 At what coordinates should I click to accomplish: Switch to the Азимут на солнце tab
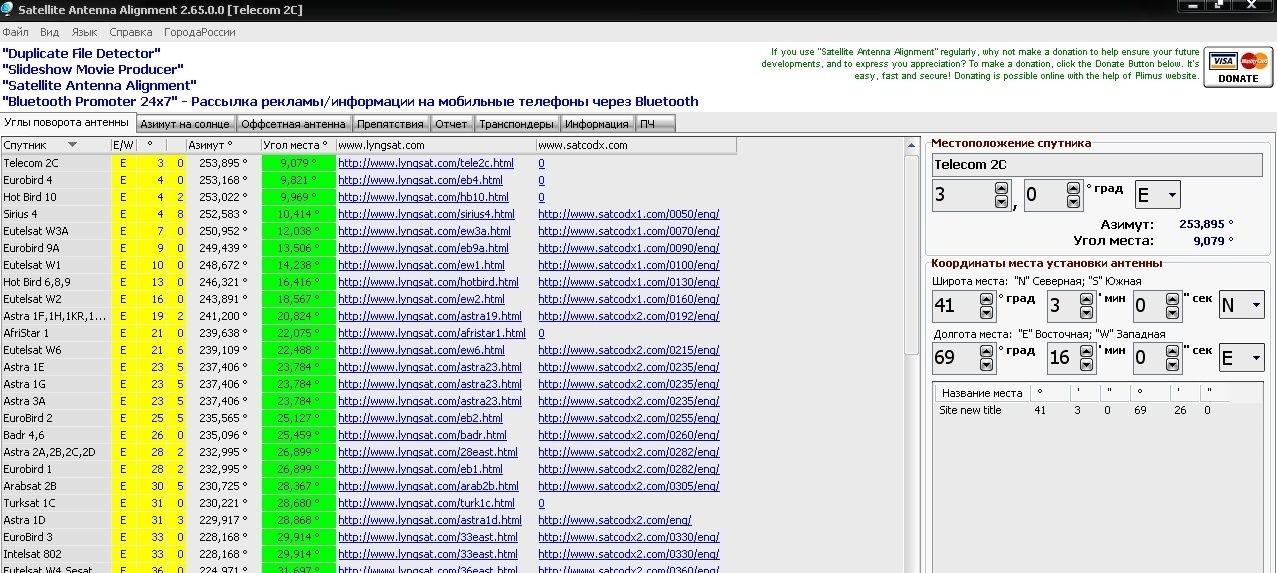coord(185,124)
